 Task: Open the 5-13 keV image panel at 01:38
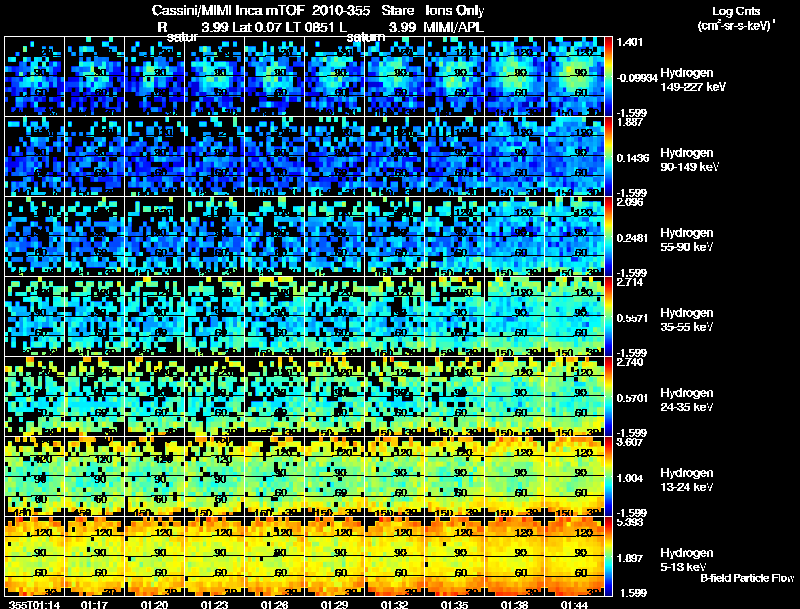[514, 556]
